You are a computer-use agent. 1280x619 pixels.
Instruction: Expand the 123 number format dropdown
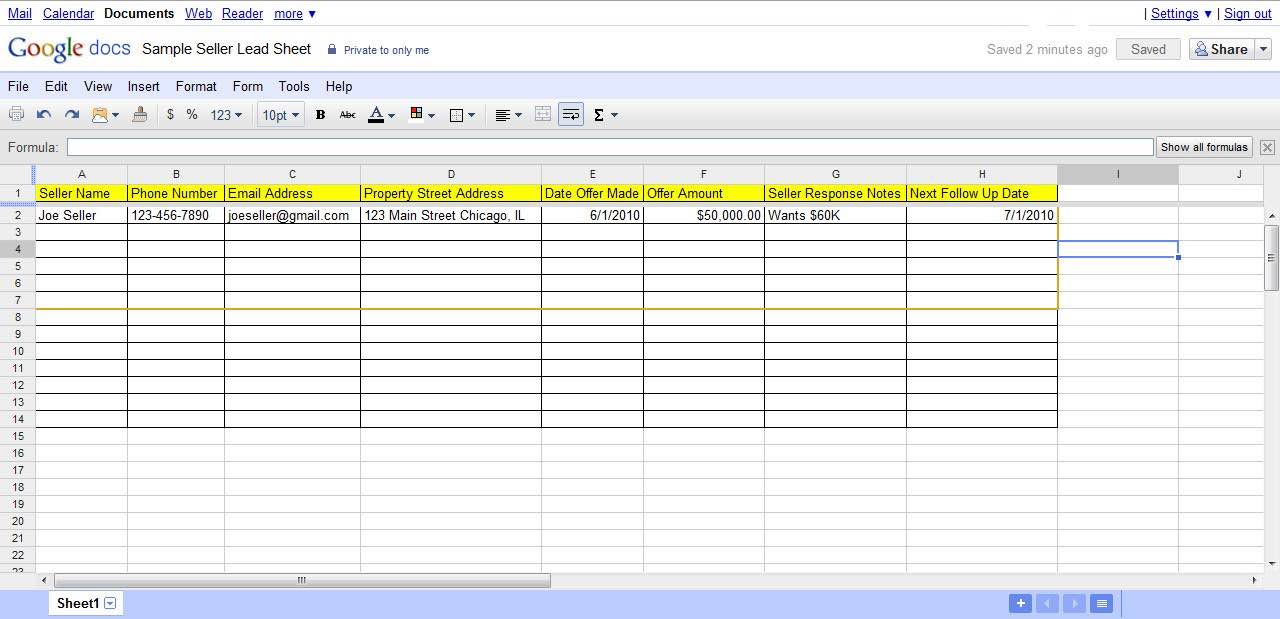pyautogui.click(x=226, y=115)
